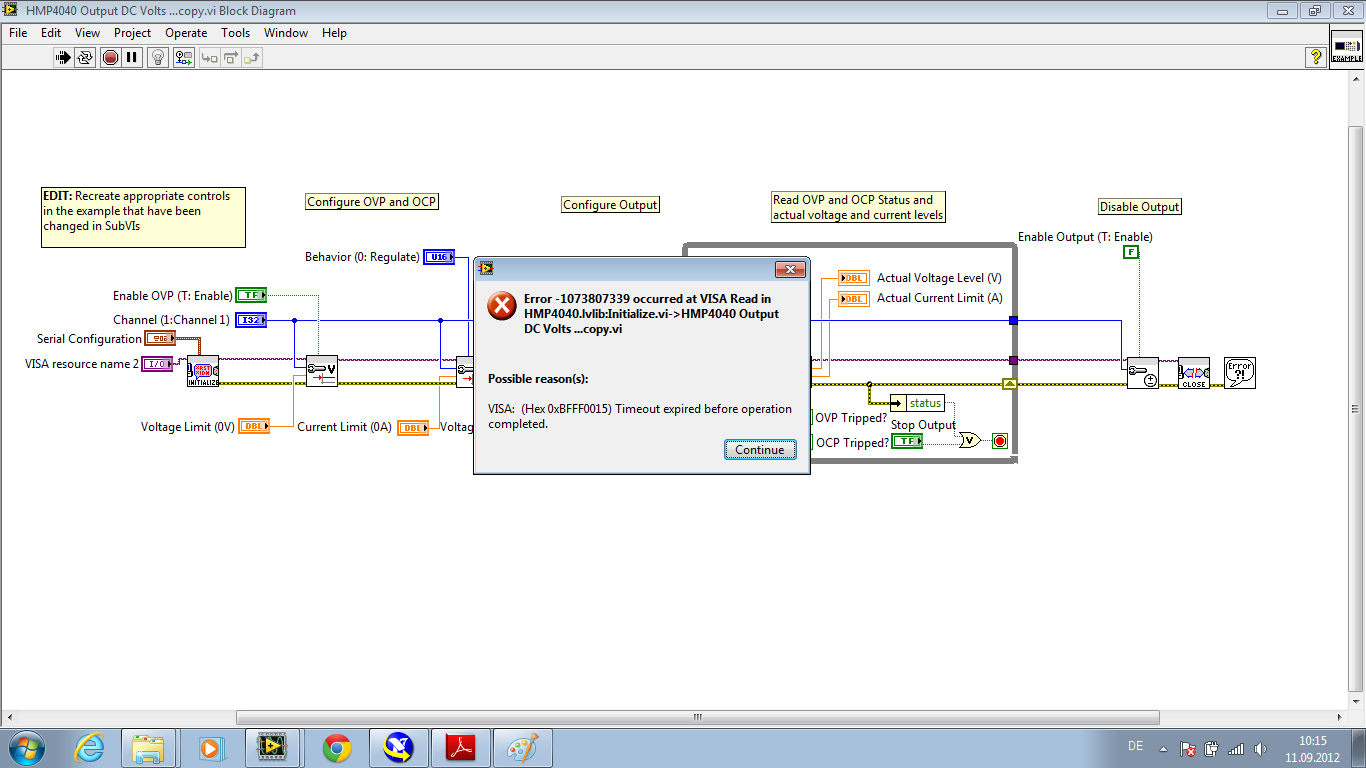Viewport: 1366px width, 768px height.
Task: Open the Tools menu
Action: pos(236,33)
